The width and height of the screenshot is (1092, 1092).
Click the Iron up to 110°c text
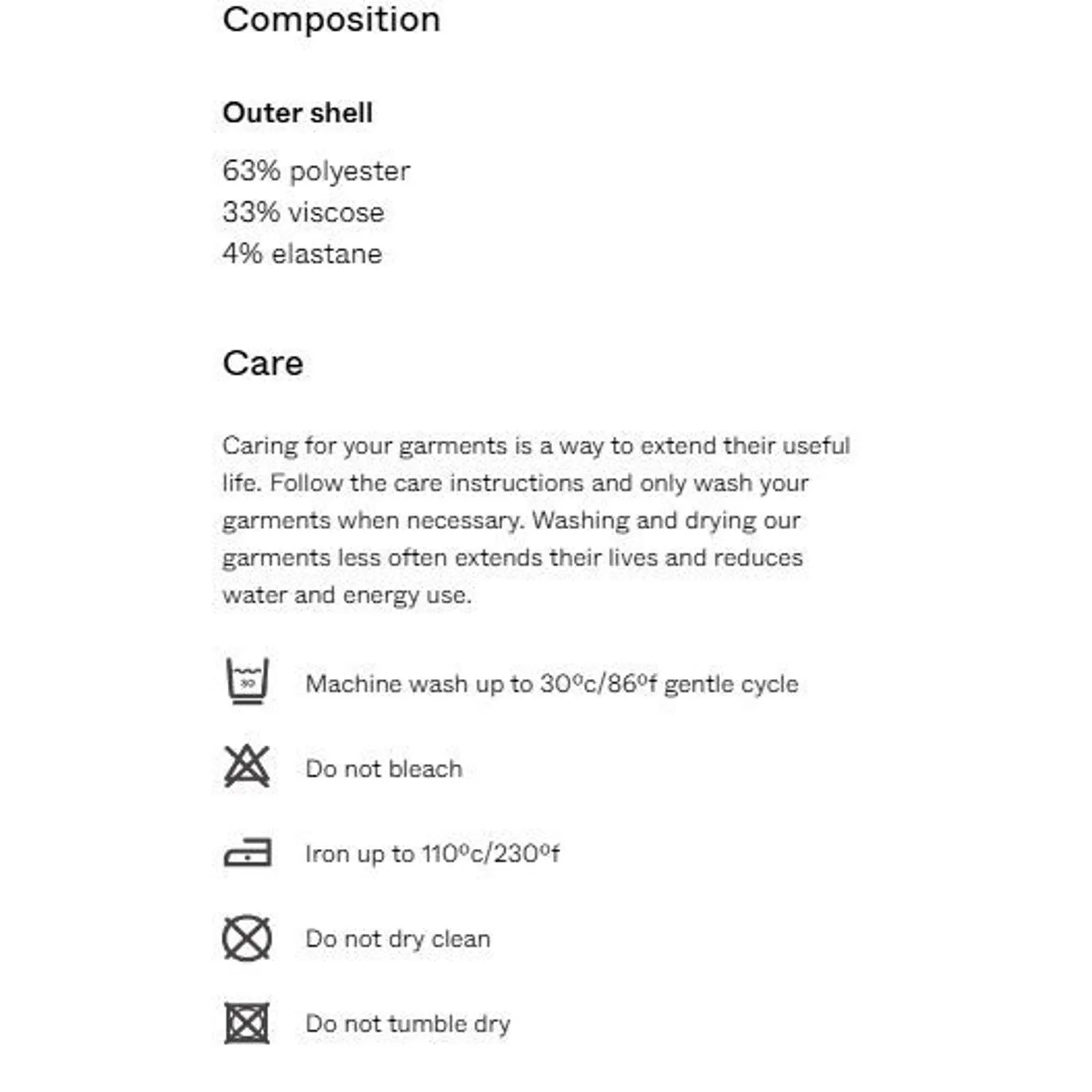click(432, 853)
